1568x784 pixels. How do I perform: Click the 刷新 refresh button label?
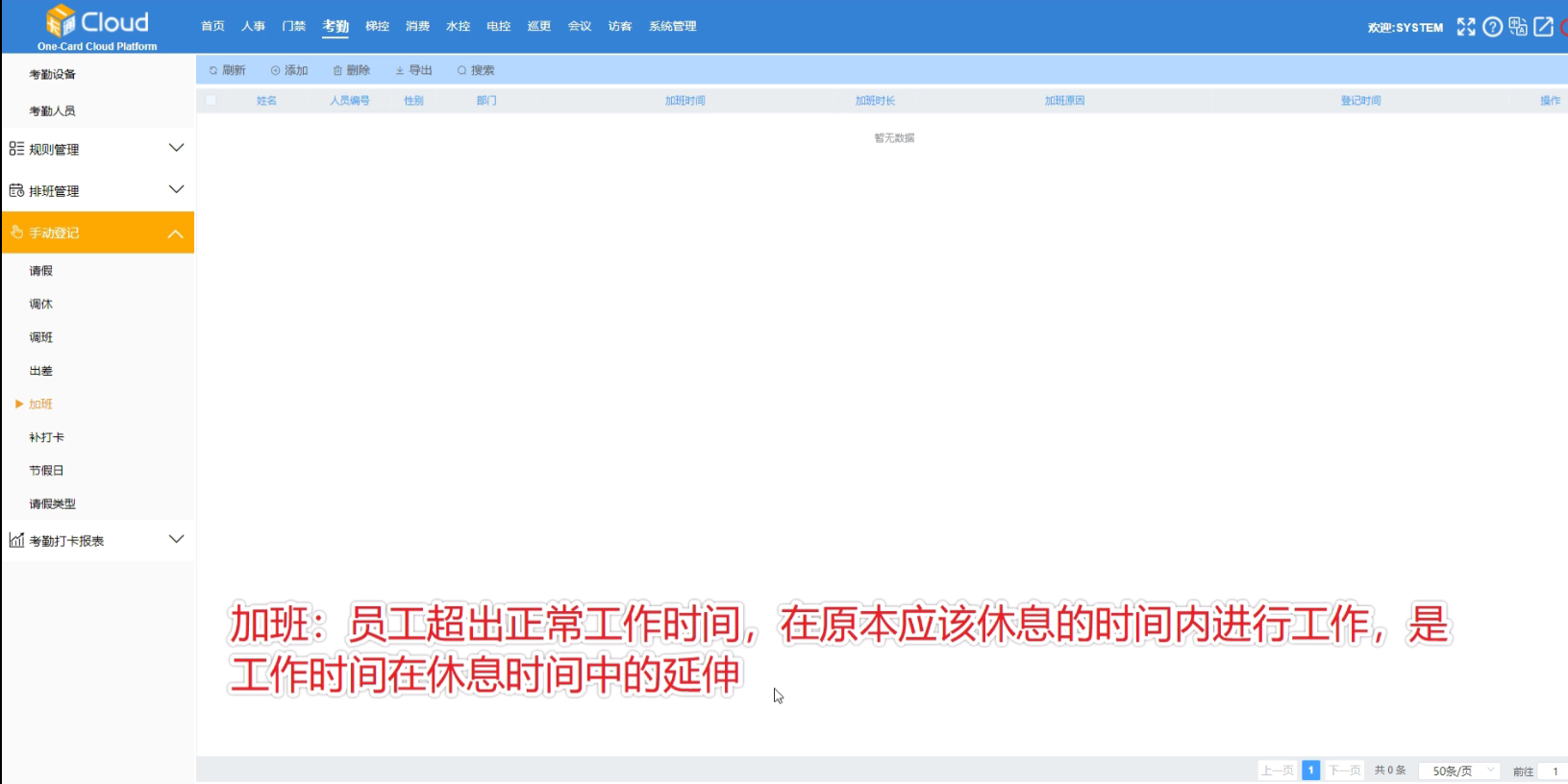coord(234,70)
